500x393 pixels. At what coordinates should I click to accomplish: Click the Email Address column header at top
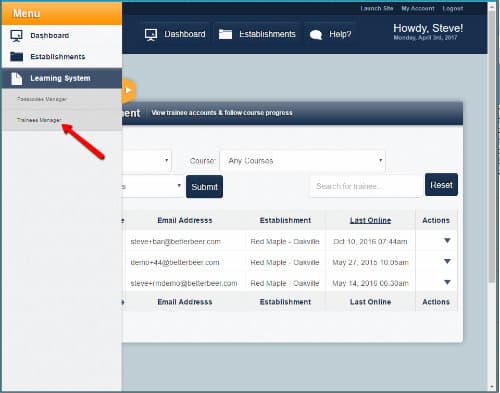[x=185, y=220]
